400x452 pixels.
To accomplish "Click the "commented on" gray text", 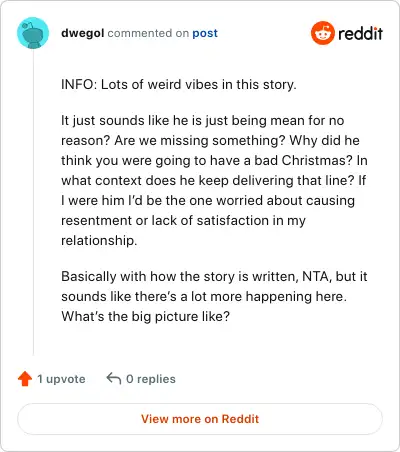I will click(148, 33).
